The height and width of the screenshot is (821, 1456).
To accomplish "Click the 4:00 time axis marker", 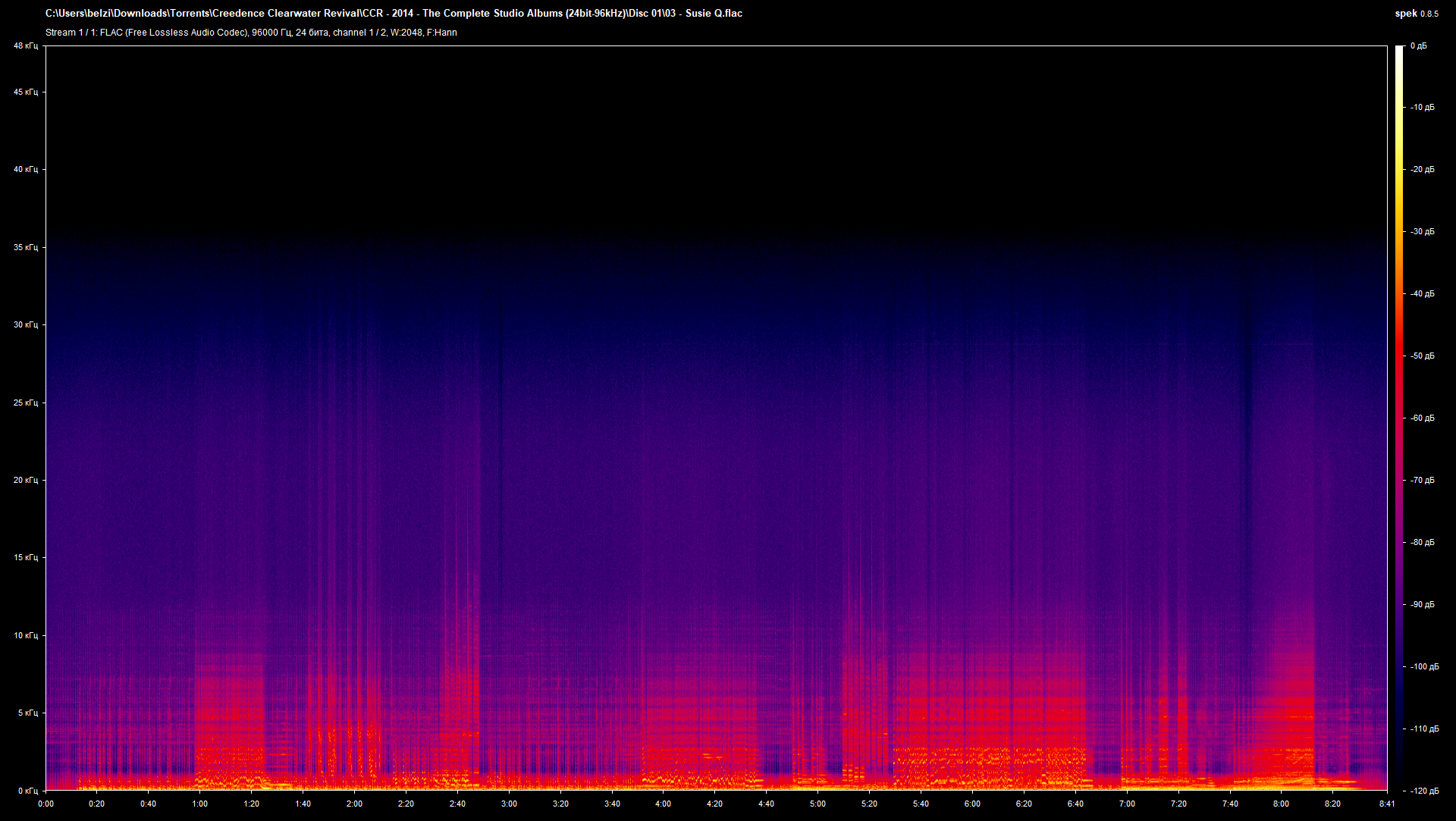I will tap(663, 804).
